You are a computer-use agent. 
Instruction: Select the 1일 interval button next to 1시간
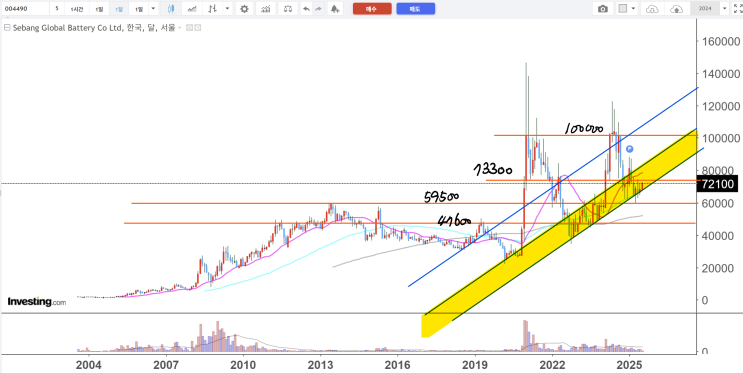pyautogui.click(x=99, y=9)
